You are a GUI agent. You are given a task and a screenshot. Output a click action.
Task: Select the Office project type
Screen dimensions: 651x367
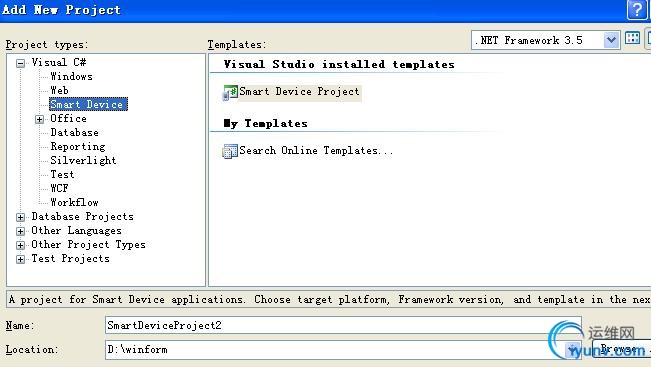tap(69, 118)
